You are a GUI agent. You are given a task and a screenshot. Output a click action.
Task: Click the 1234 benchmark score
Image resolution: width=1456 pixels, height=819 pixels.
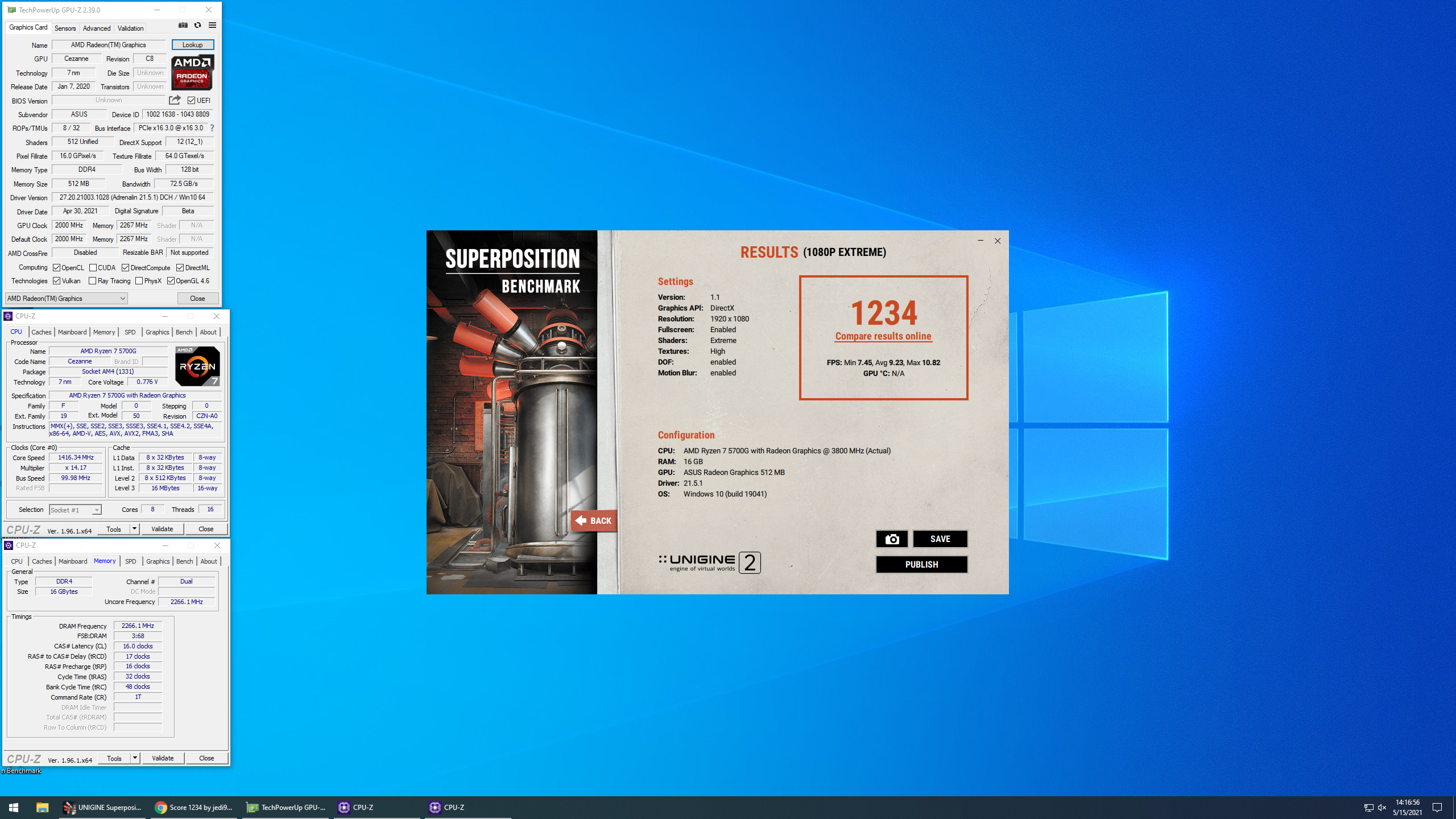coord(883,312)
